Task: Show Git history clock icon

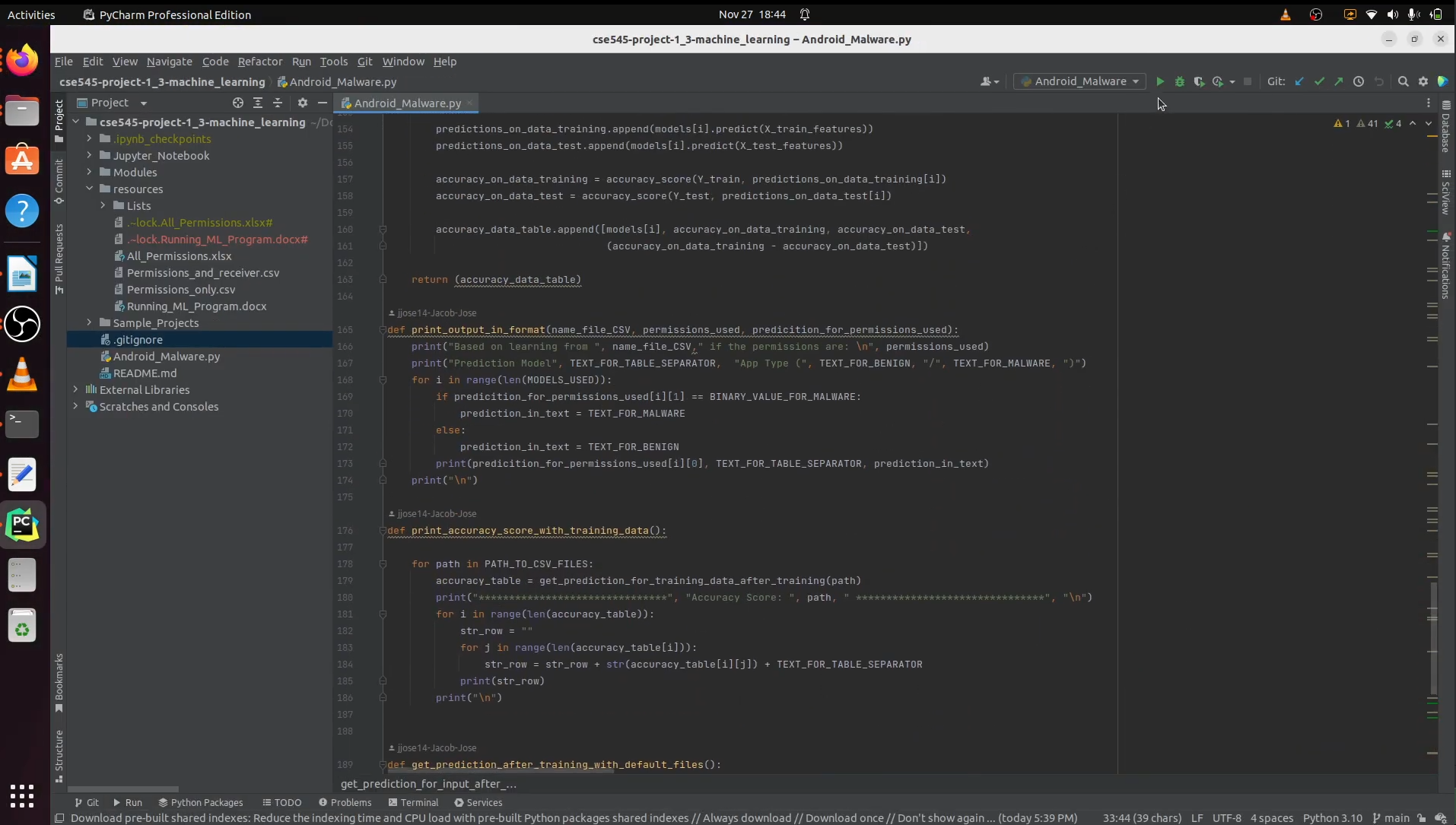Action: click(x=1359, y=81)
